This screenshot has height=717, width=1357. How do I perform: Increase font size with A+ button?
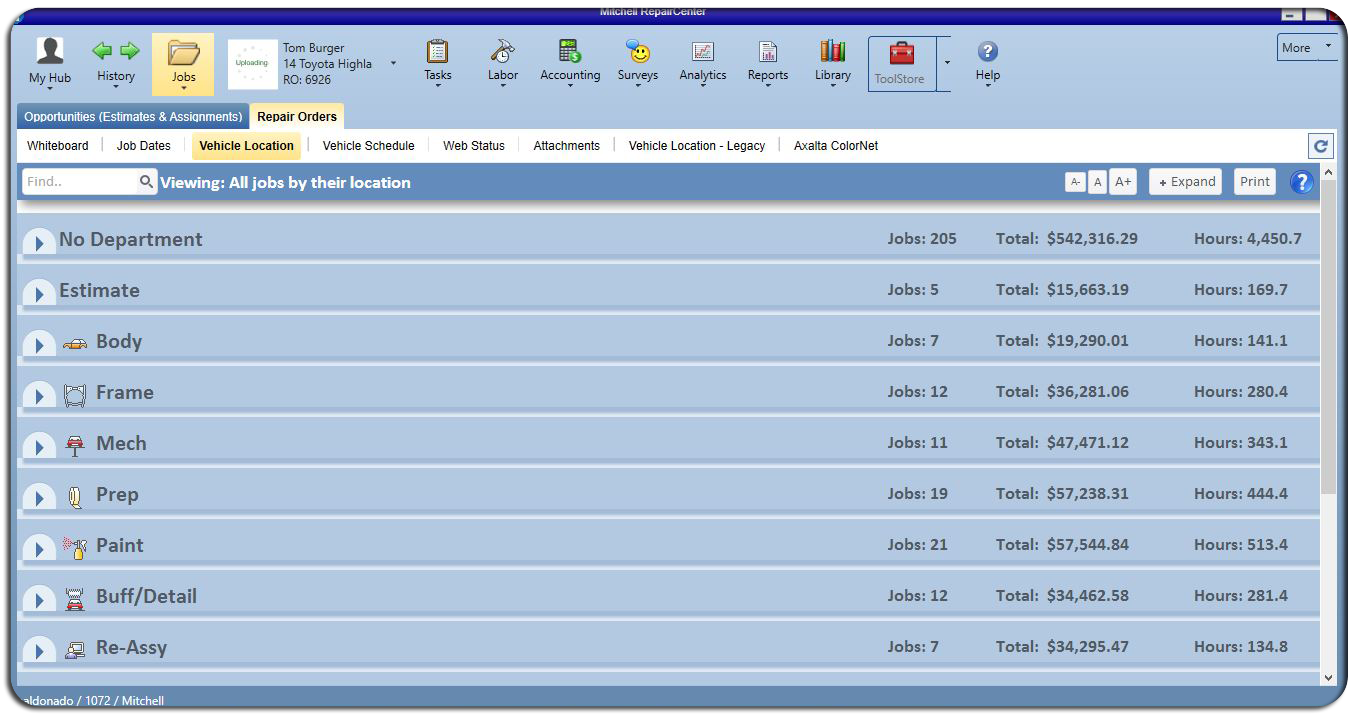point(1123,182)
